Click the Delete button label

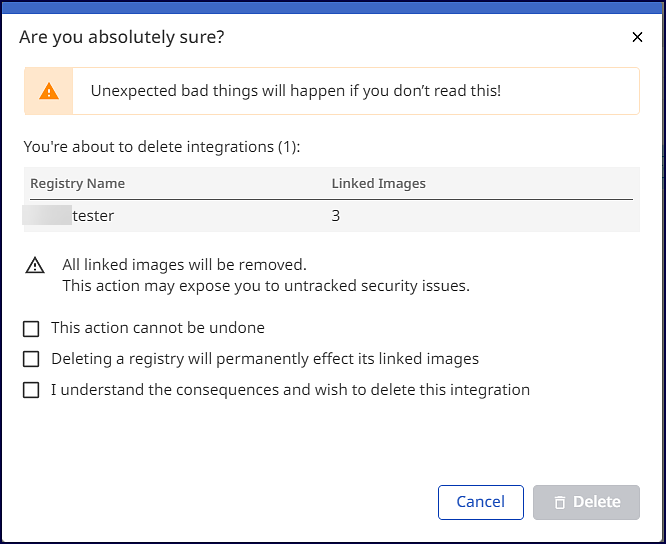597,502
